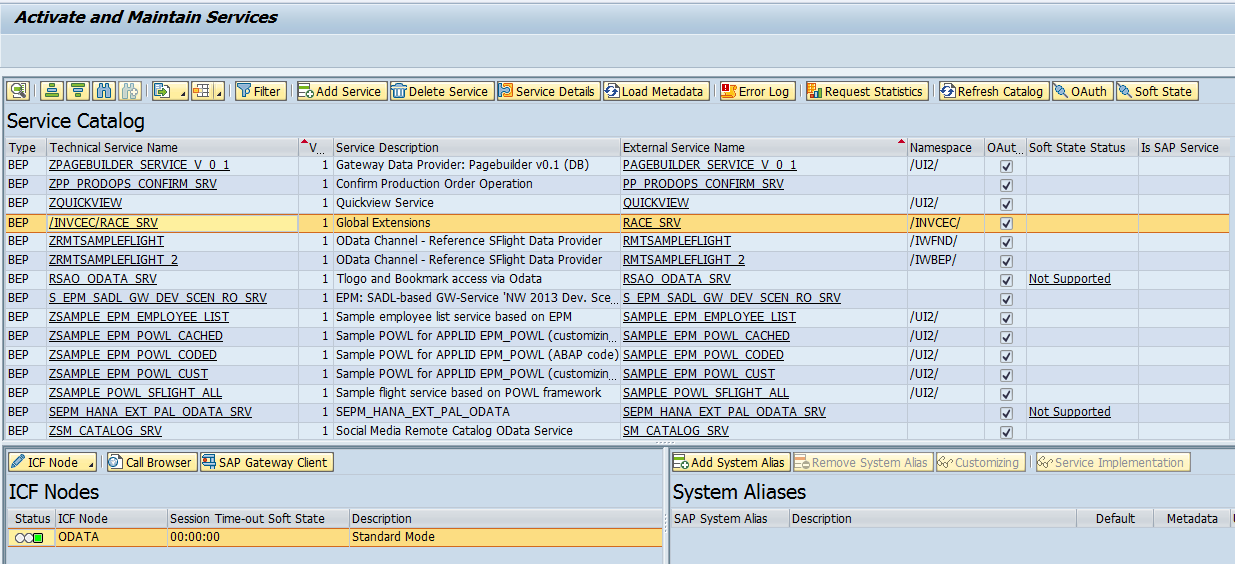This screenshot has width=1235, height=564.
Task: Toggle OAuth checkbox for /INVCEC/RACE_SRV row
Action: click(x=1006, y=223)
